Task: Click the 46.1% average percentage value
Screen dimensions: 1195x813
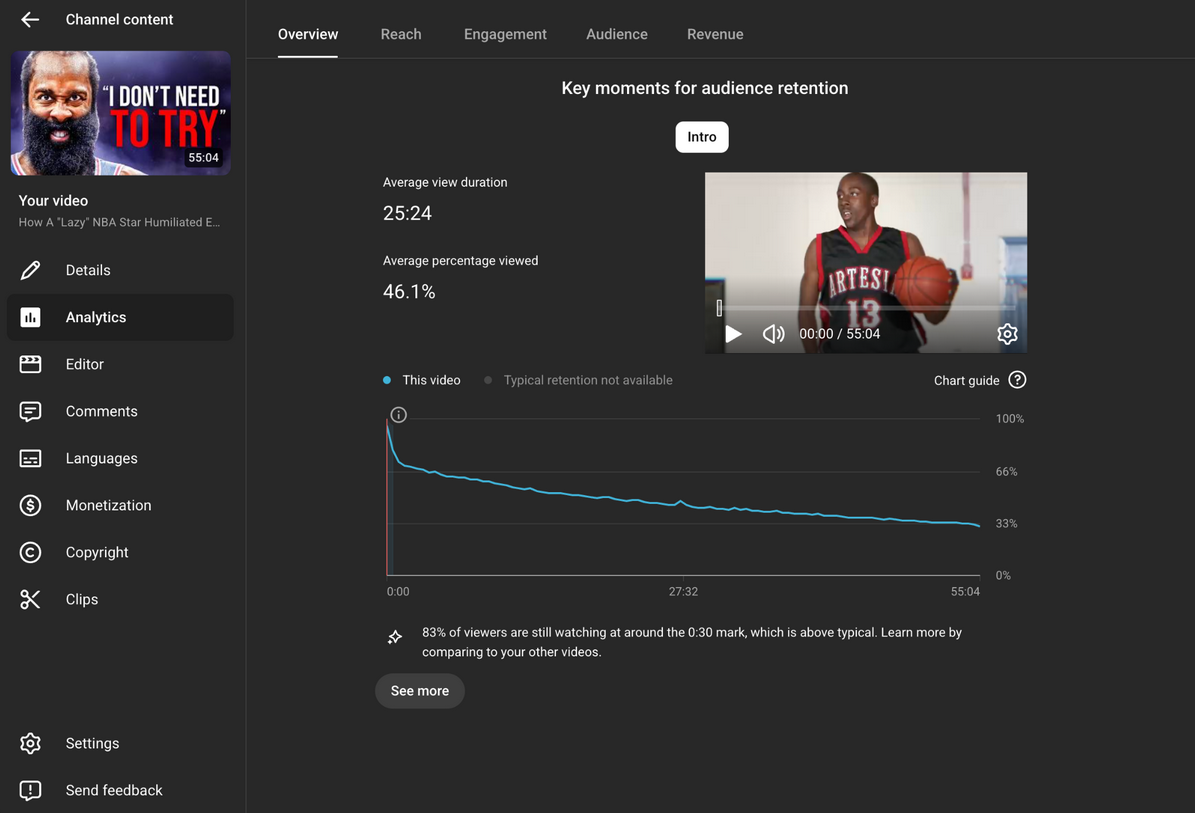Action: (409, 292)
